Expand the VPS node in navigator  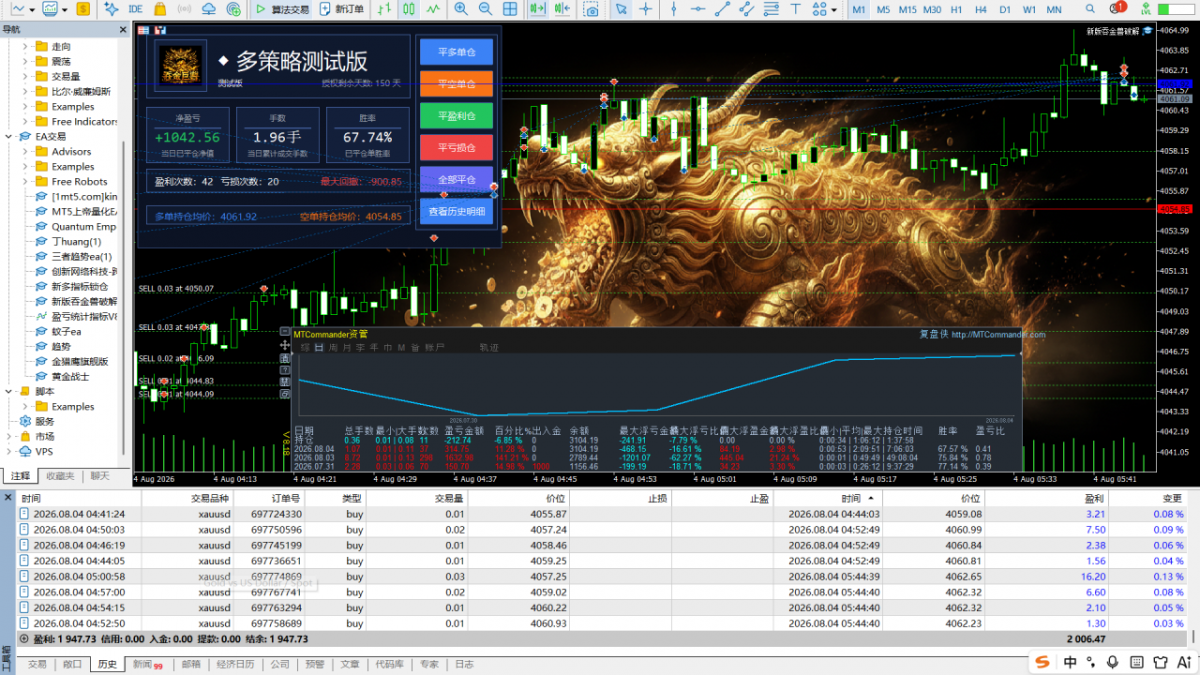(x=9, y=452)
